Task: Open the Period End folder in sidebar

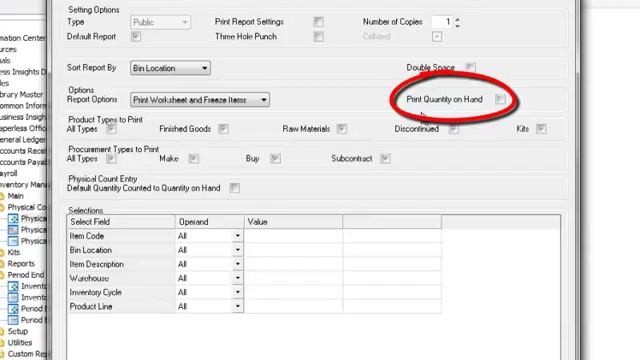Action: pyautogui.click(x=25, y=275)
